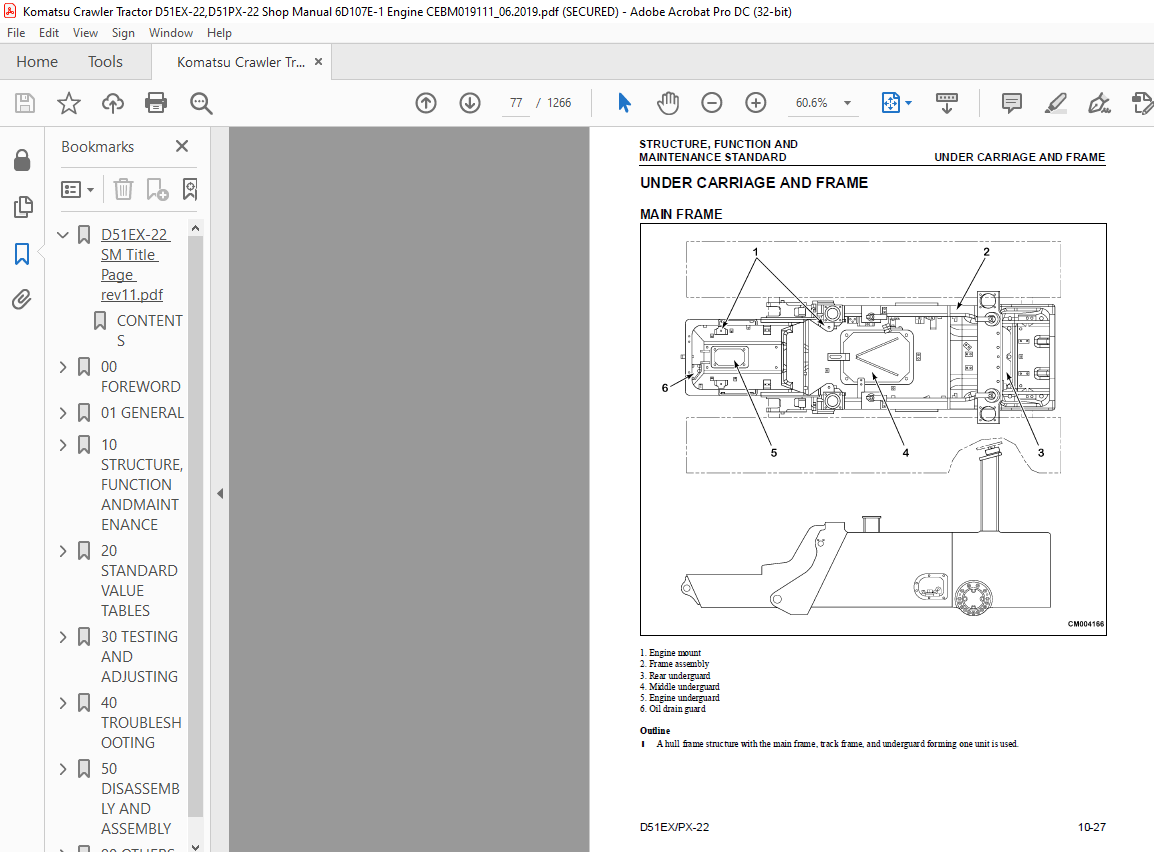Click the upload to cloud icon

click(113, 103)
